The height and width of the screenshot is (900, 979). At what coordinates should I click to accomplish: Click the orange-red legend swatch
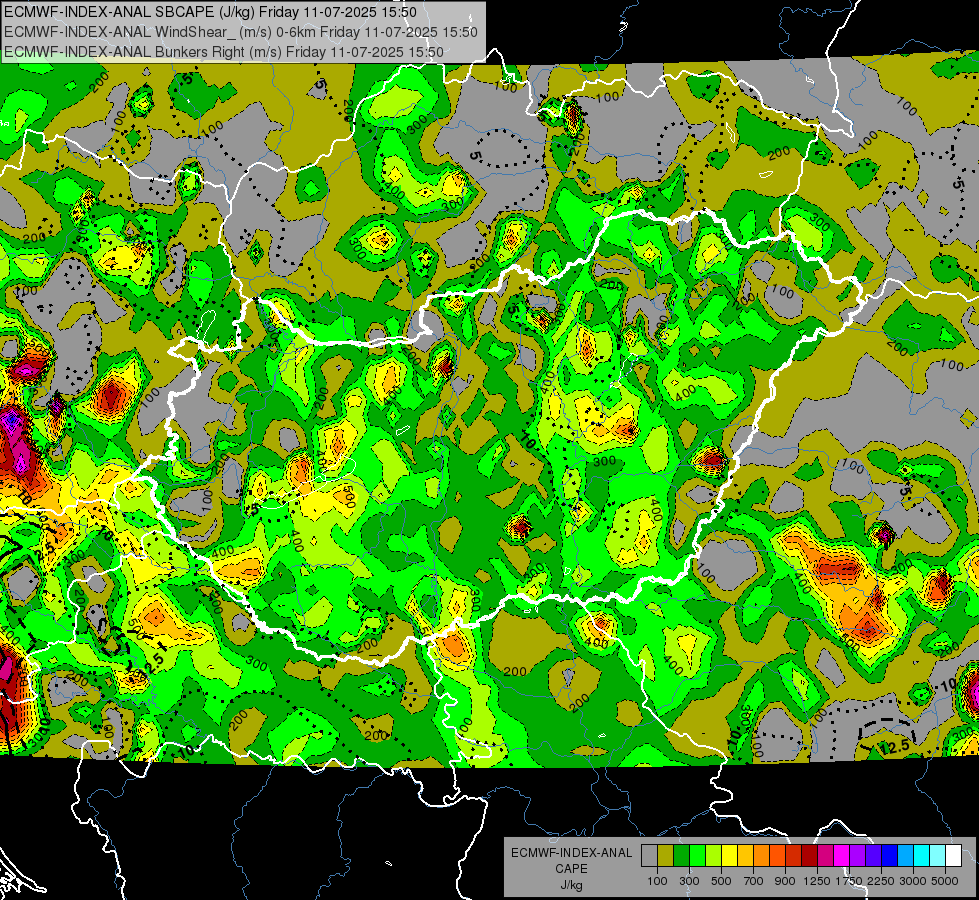point(777,855)
